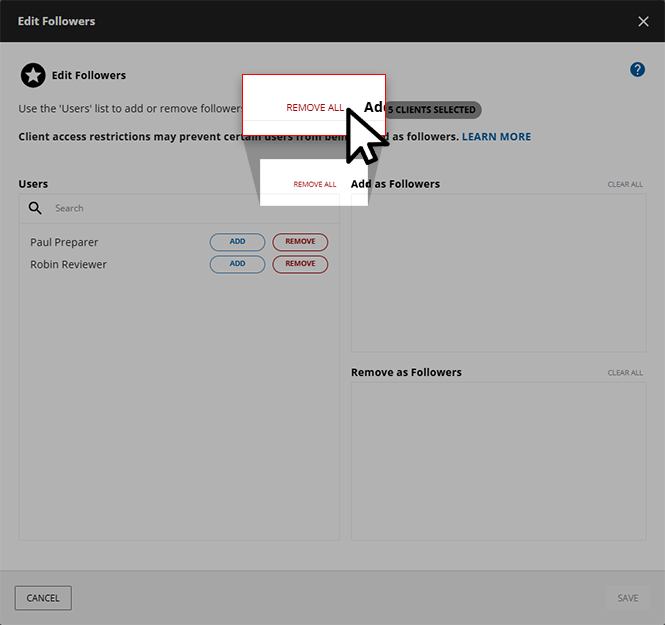Click the star Edit Followers icon
665x625 pixels.
pos(33,75)
